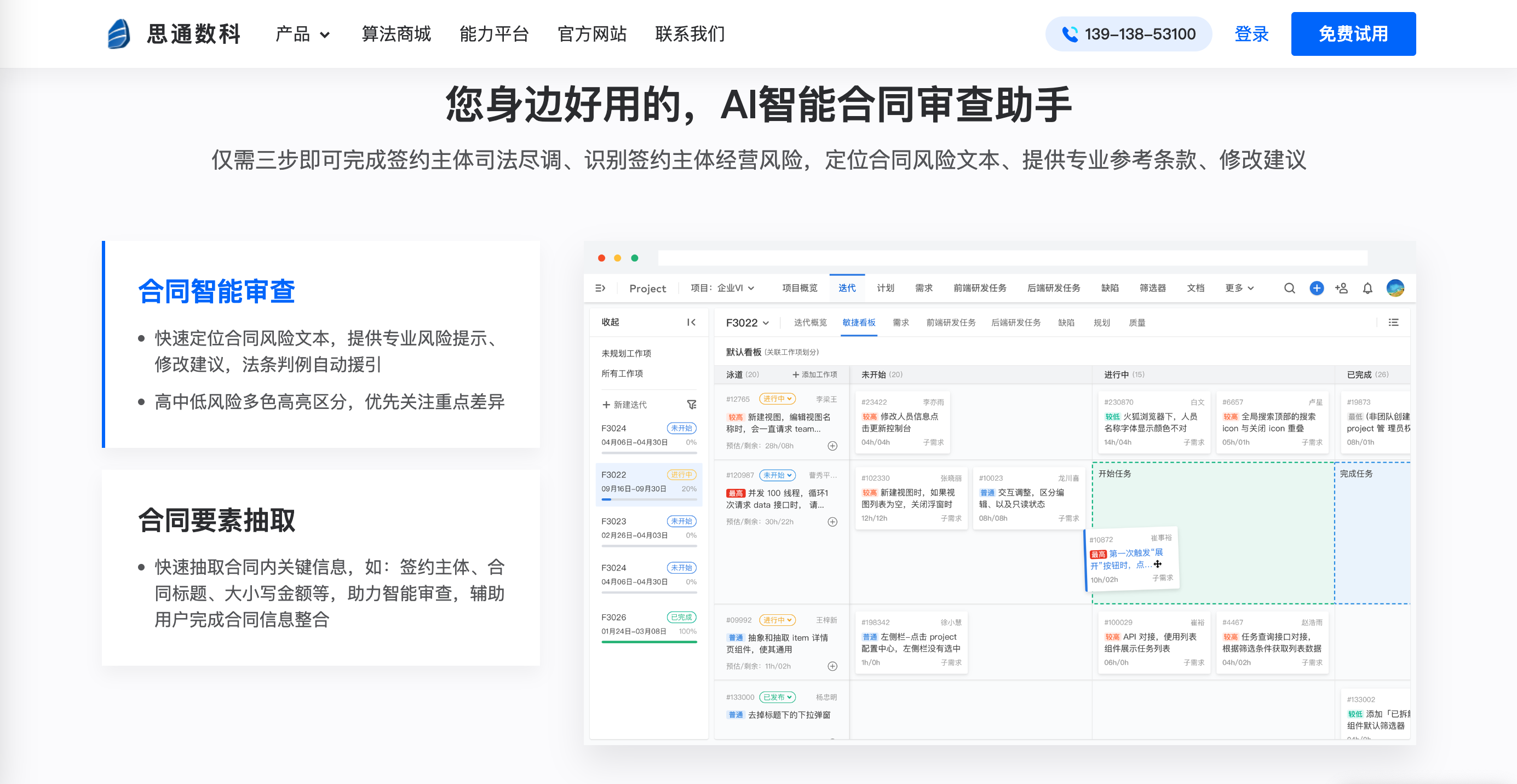Click the blue plus create icon

coord(1316,288)
